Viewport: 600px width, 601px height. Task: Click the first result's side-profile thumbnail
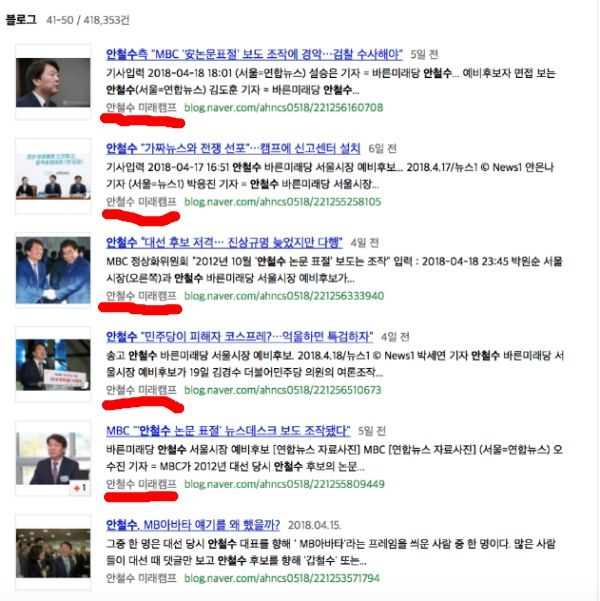point(53,82)
